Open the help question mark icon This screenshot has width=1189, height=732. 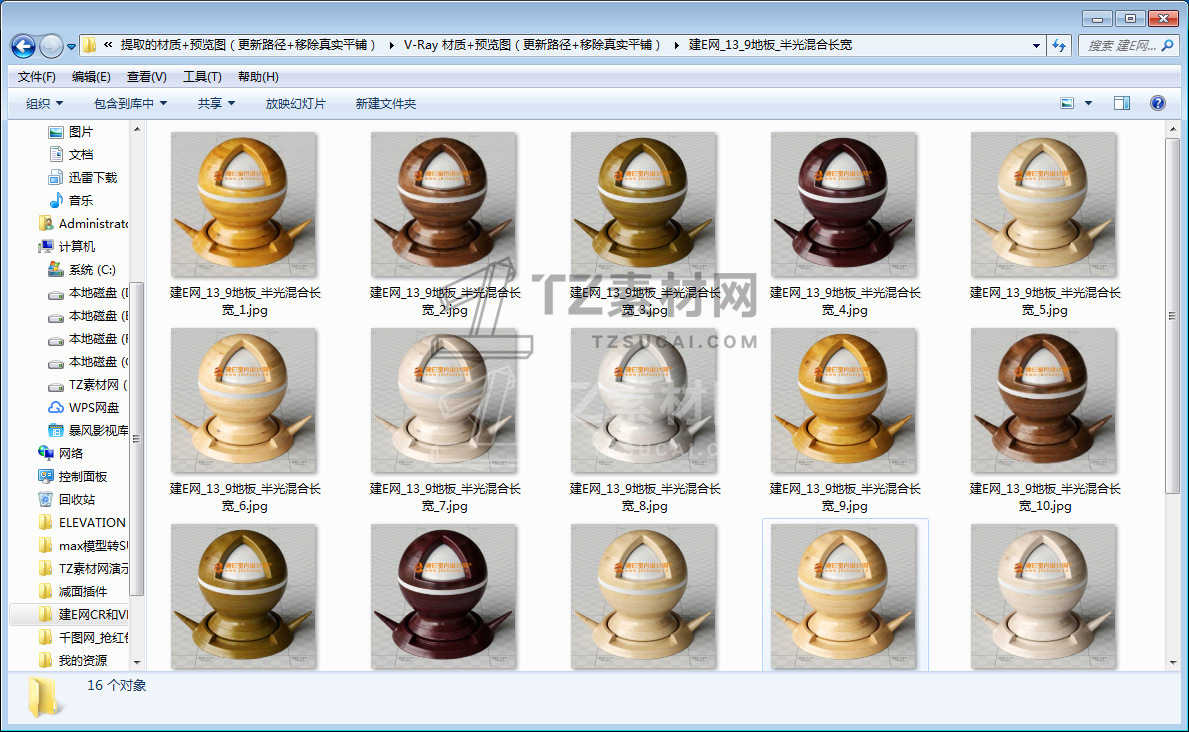pyautogui.click(x=1158, y=103)
